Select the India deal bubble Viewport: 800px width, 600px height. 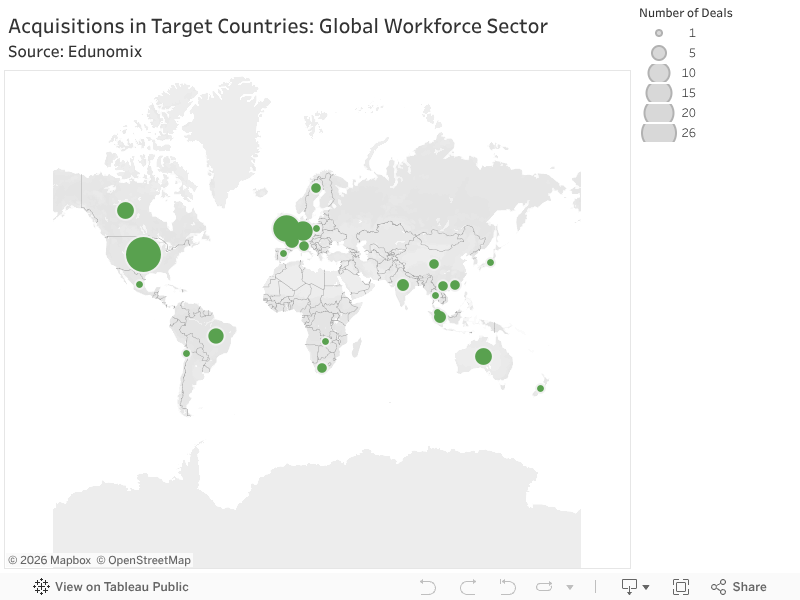[403, 285]
